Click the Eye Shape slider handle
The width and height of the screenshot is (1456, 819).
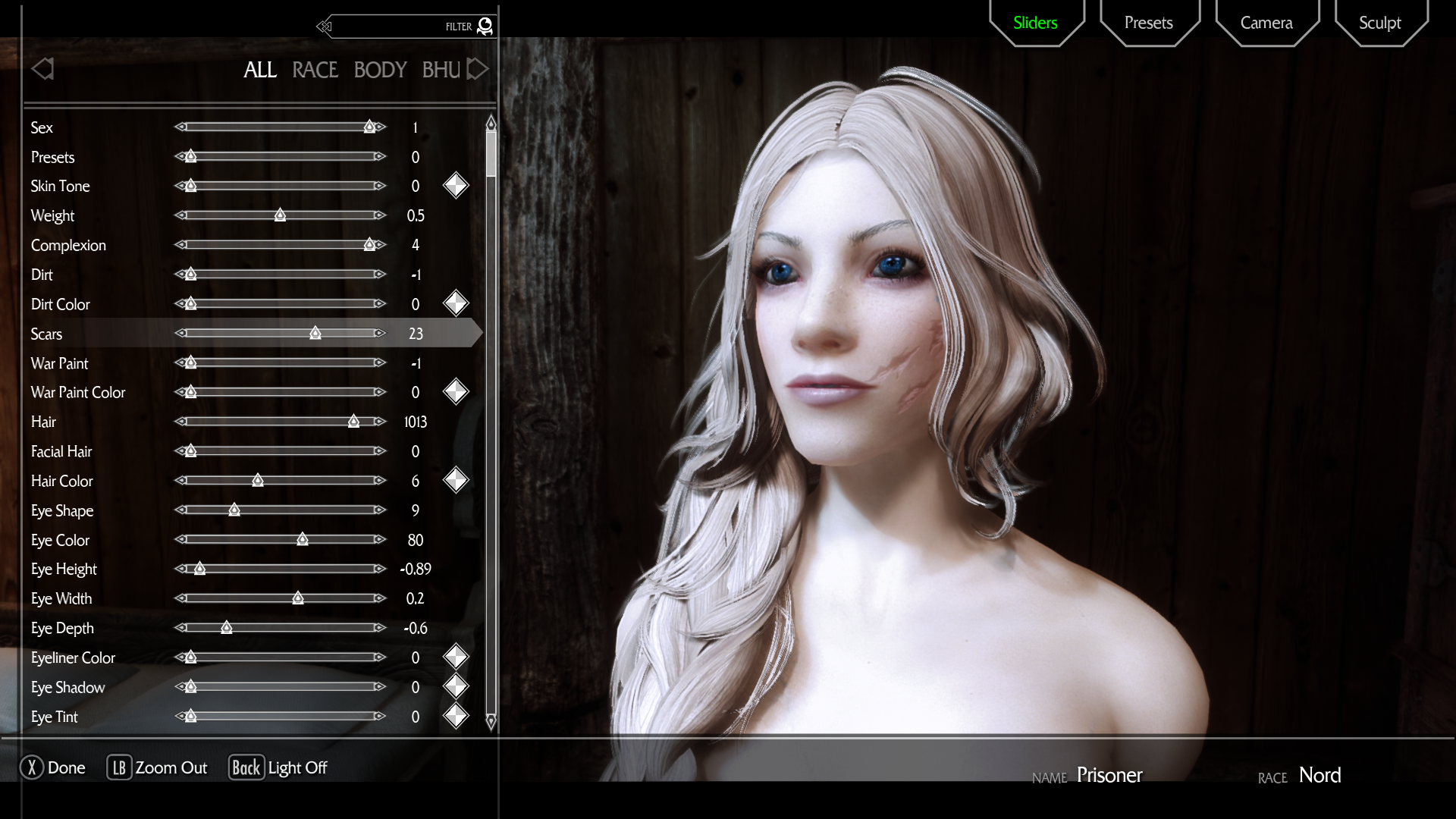[x=234, y=510]
